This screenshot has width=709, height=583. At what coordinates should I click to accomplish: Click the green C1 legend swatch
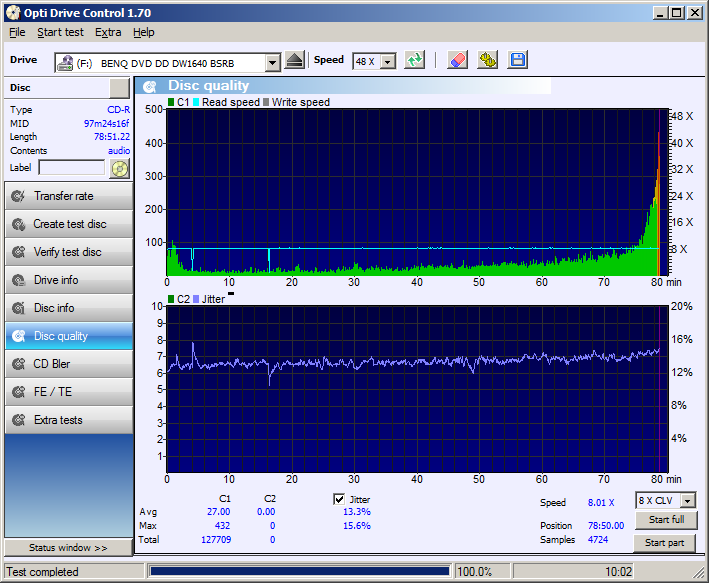coord(171,102)
